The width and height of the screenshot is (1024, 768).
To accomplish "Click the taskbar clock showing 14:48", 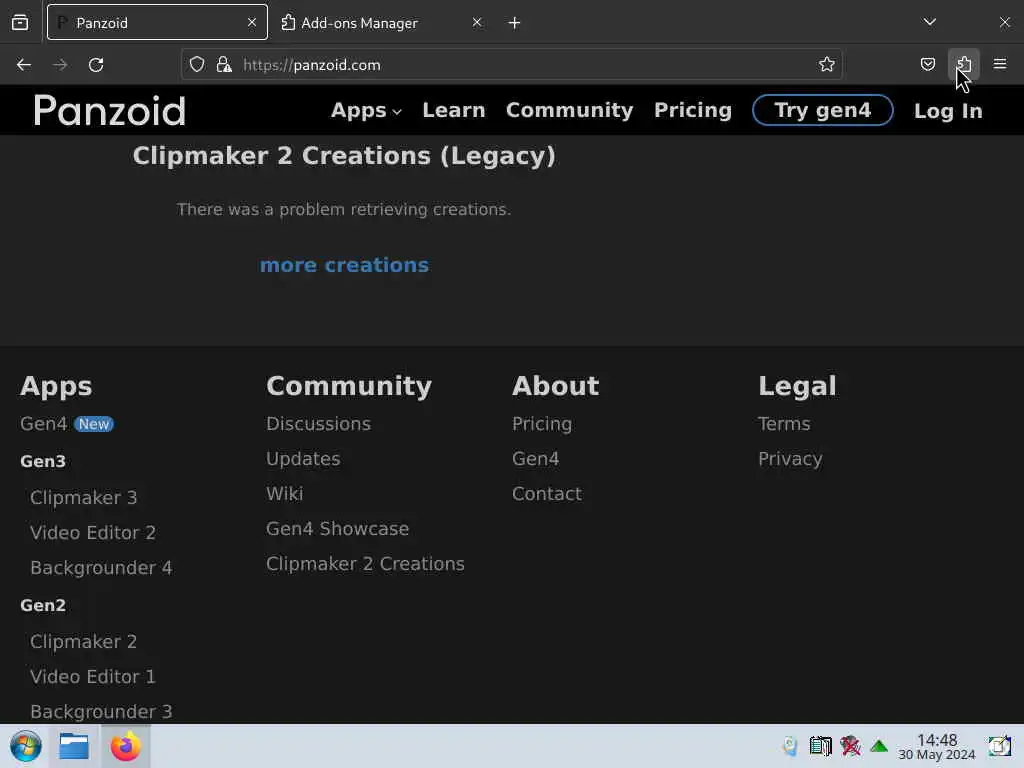I will [x=936, y=746].
